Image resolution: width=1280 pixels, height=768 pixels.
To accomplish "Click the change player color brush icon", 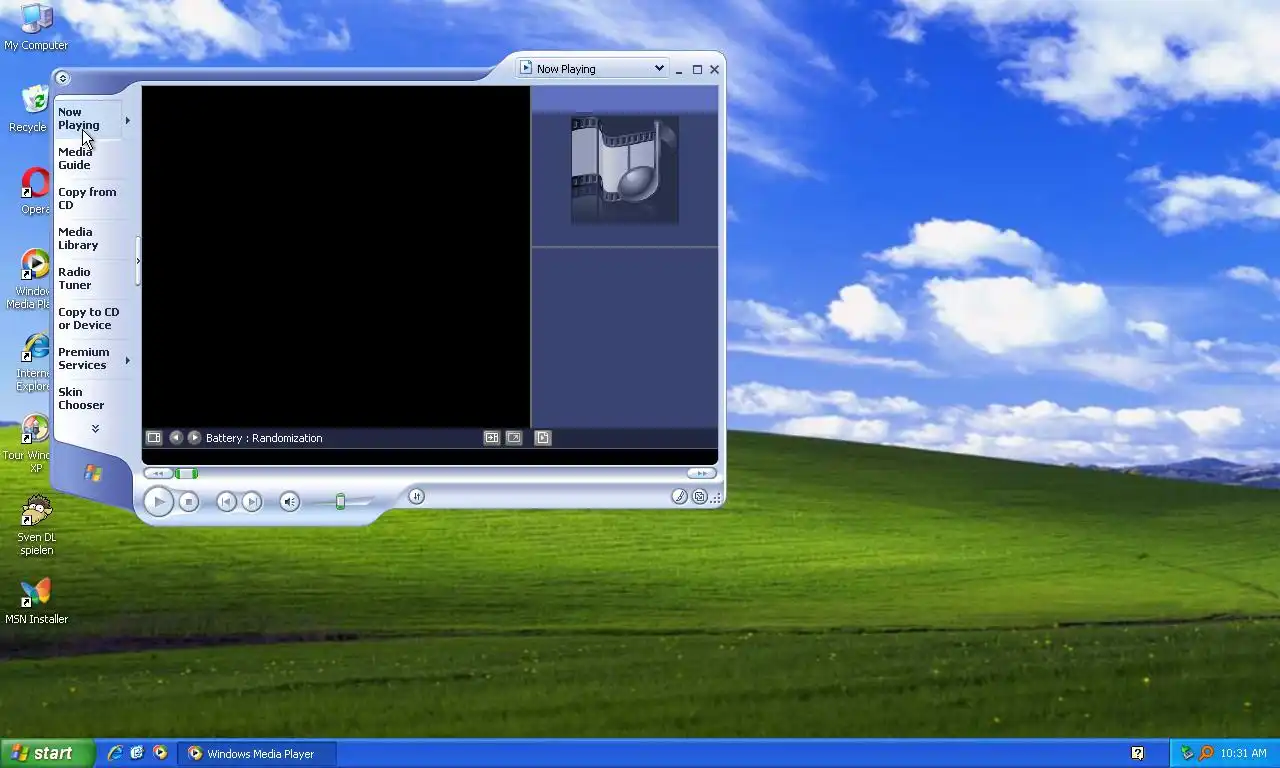I will coord(679,496).
